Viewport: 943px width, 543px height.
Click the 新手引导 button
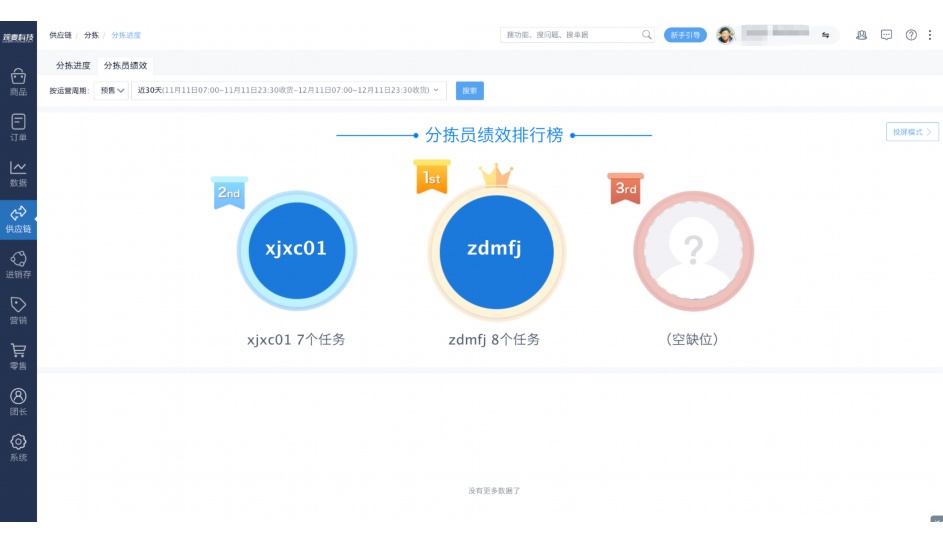click(685, 35)
